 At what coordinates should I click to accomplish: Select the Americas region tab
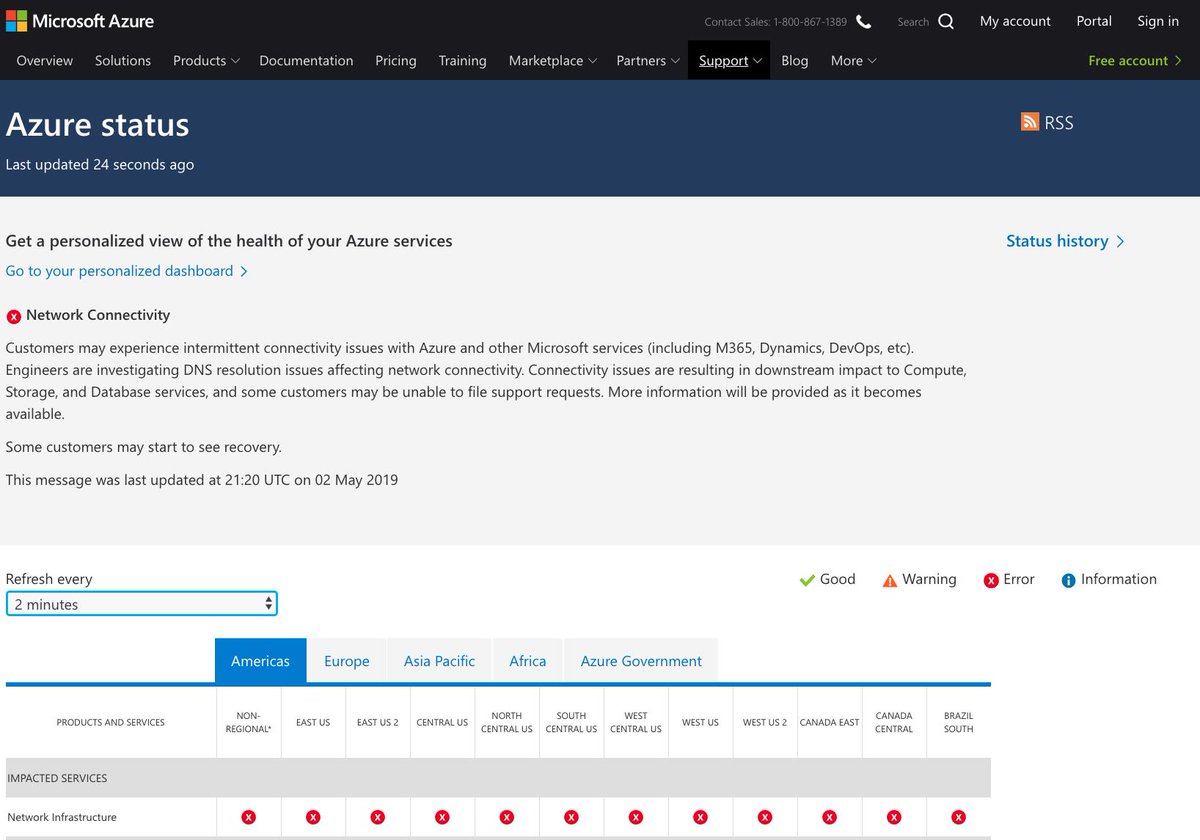(x=260, y=661)
